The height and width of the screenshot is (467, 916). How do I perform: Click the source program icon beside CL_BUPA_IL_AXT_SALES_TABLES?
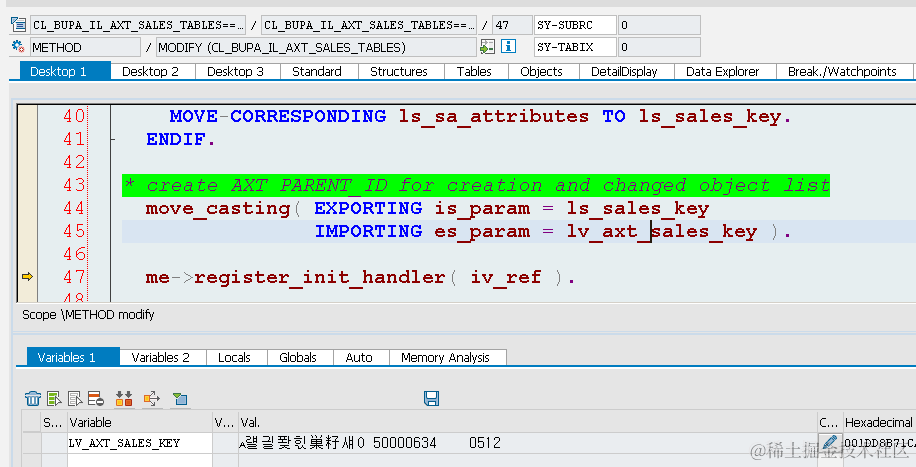point(18,25)
